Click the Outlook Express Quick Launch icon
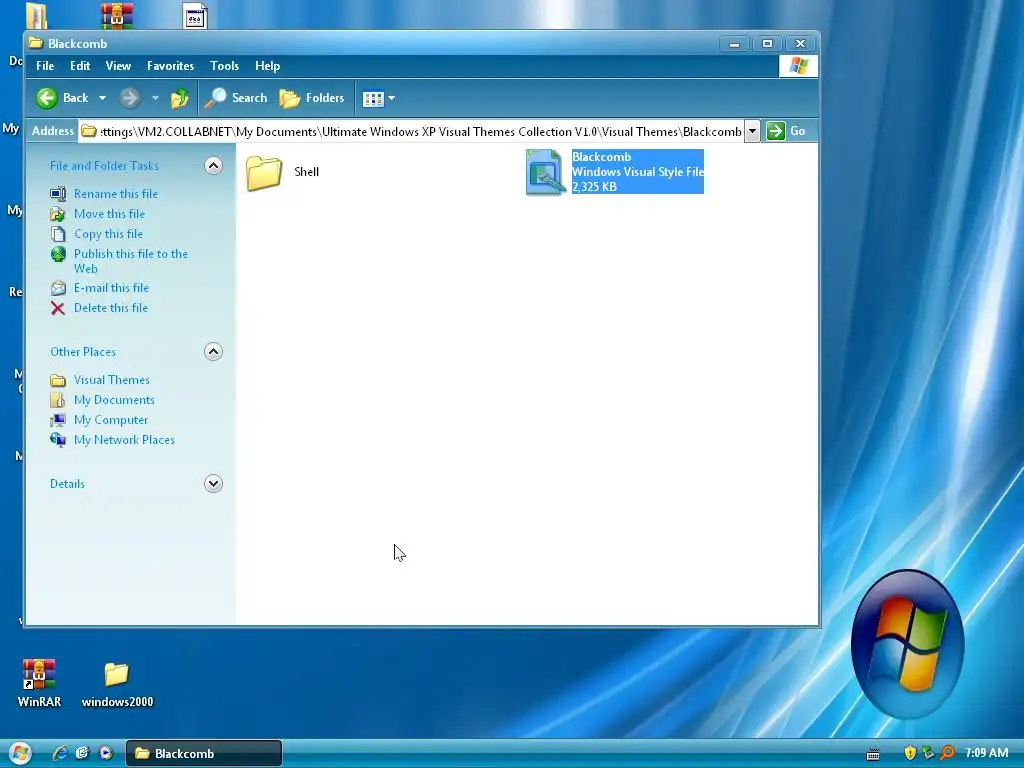Image resolution: width=1024 pixels, height=768 pixels. coord(82,753)
